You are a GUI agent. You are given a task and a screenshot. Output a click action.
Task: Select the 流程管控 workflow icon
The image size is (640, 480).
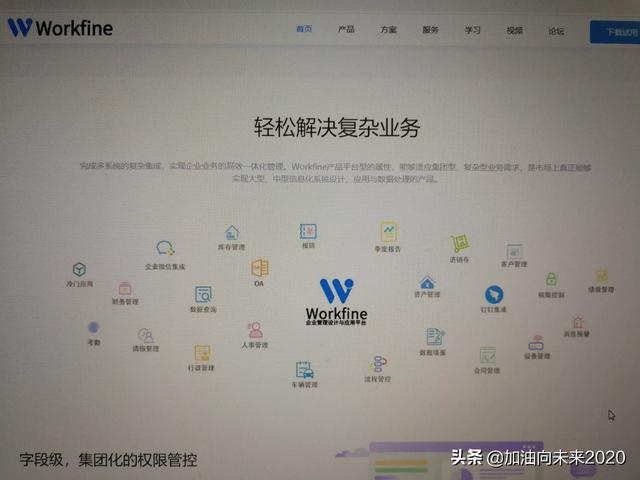click(378, 364)
